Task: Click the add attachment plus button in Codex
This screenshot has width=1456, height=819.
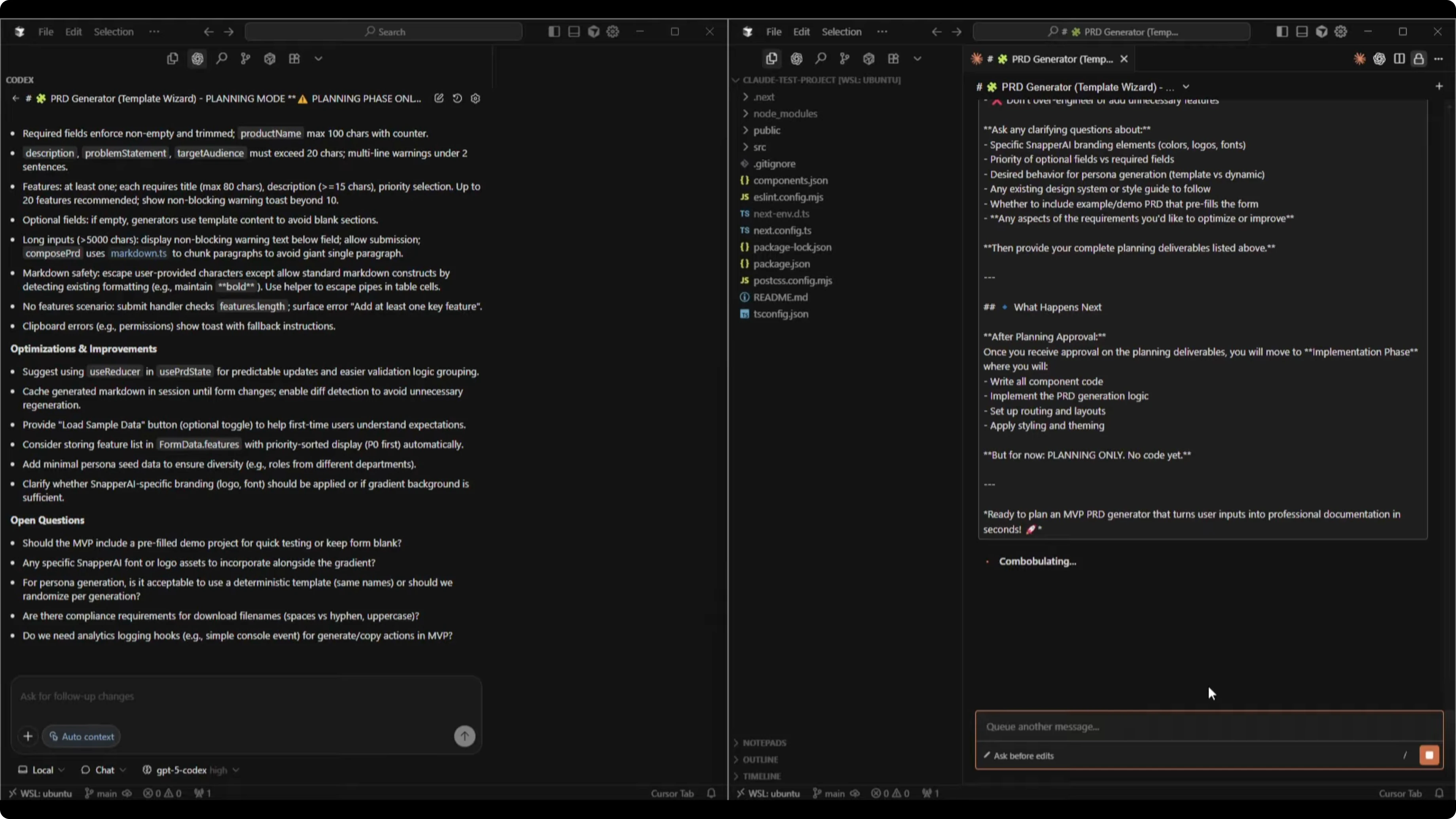Action: (x=28, y=736)
